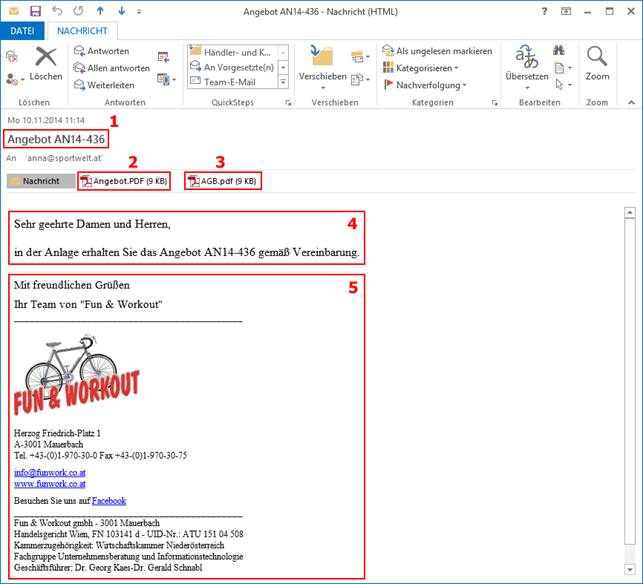The height and width of the screenshot is (584, 643).
Task: Click the save icon in title bar
Action: 35,11
